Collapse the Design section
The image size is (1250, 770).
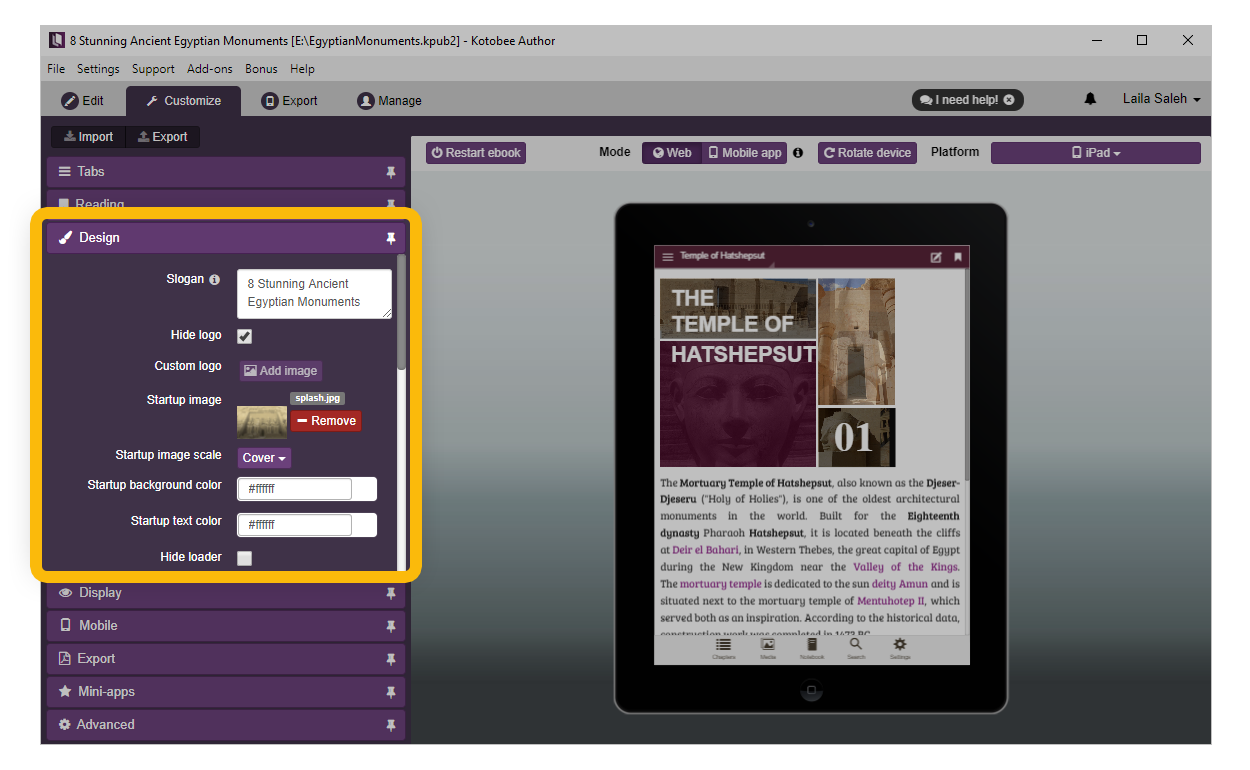226,238
